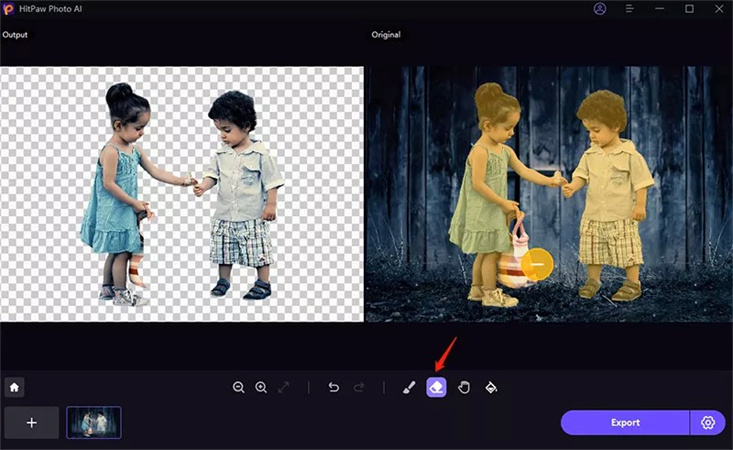Undo the last edit
This screenshot has height=450, width=733.
click(x=334, y=387)
